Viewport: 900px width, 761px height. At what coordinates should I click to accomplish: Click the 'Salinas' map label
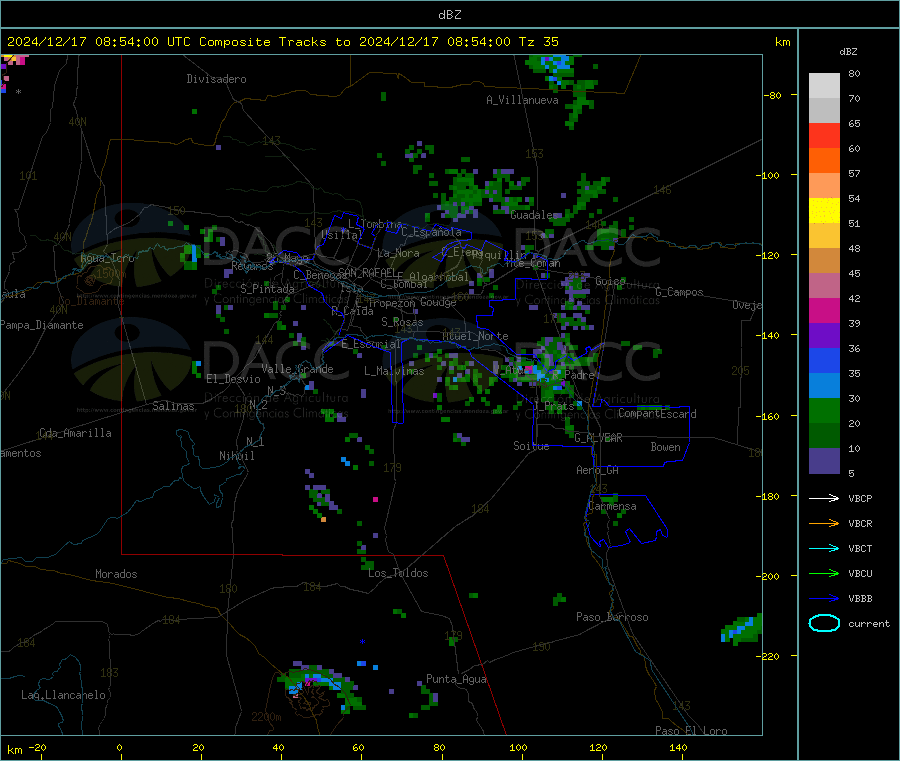click(x=173, y=406)
